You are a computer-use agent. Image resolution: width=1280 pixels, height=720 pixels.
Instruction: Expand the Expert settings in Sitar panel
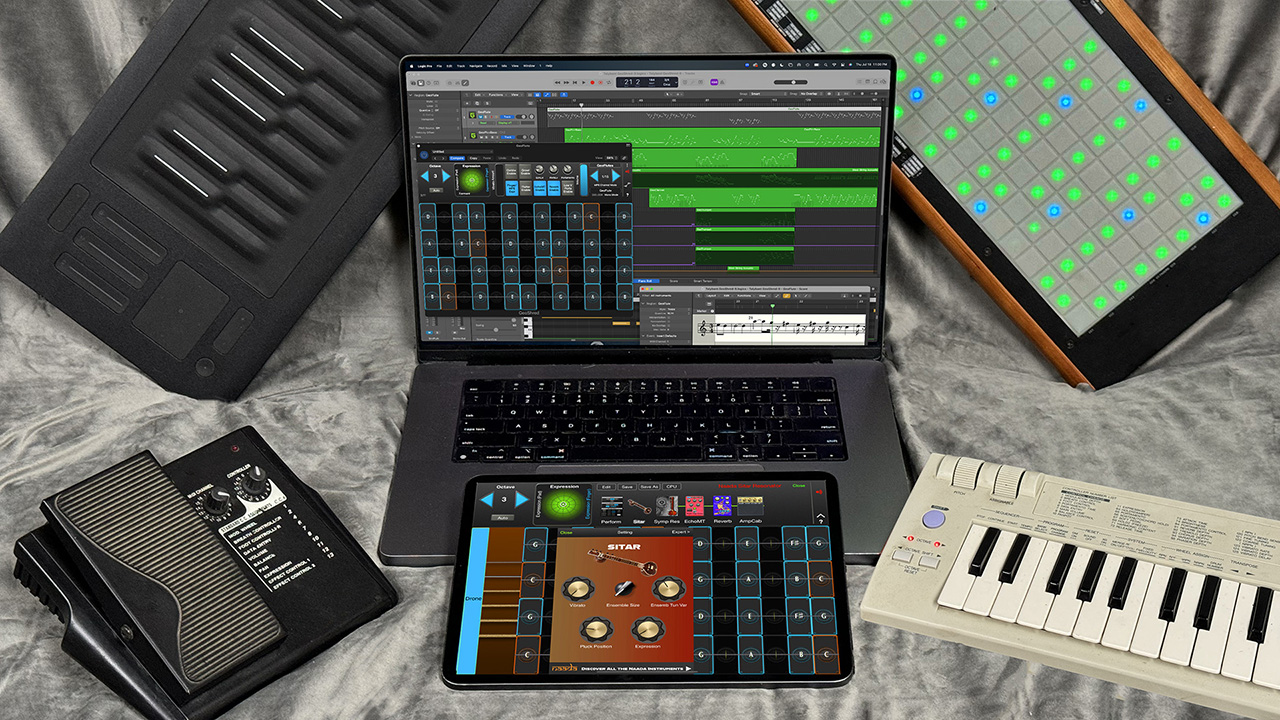[x=680, y=532]
